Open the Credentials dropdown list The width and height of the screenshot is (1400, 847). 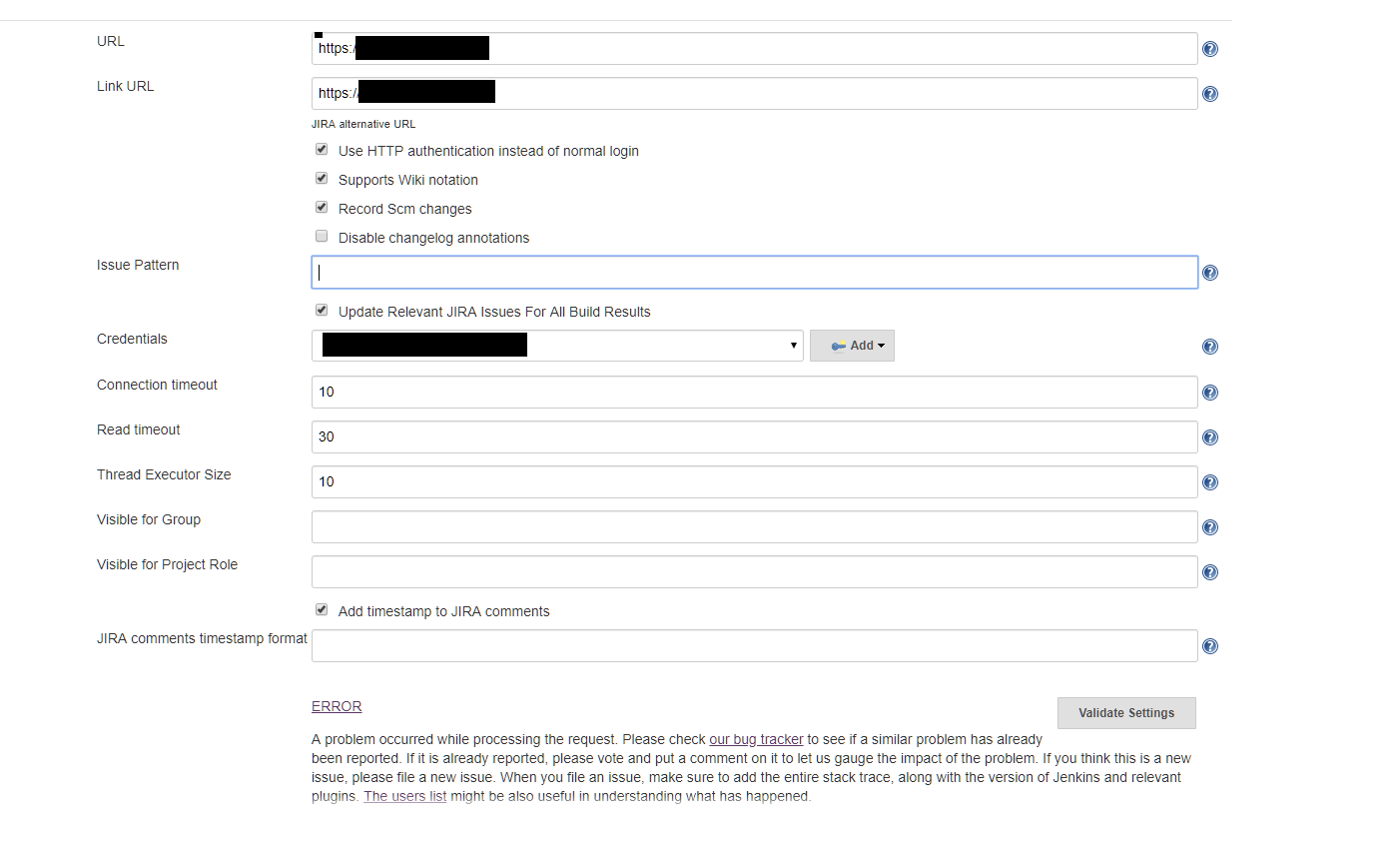click(557, 346)
